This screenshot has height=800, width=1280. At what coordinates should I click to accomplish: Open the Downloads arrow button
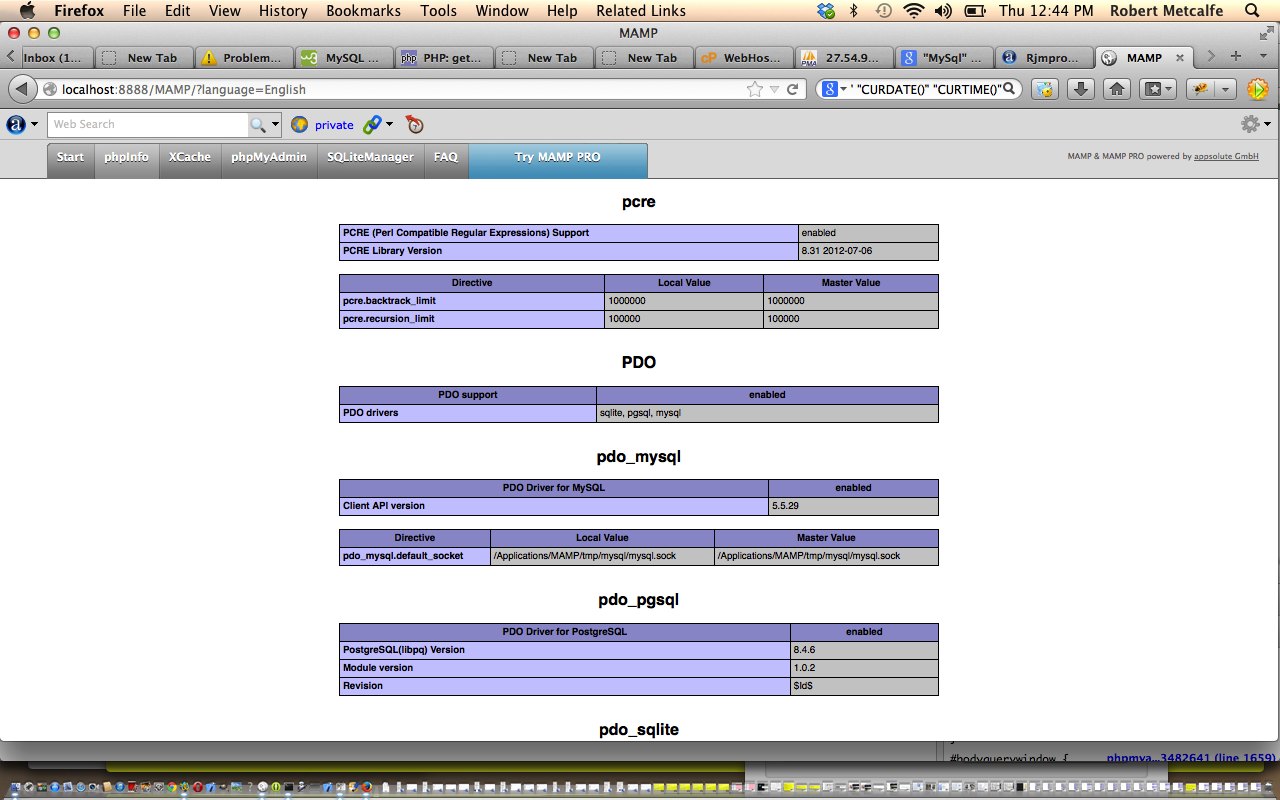click(1080, 89)
